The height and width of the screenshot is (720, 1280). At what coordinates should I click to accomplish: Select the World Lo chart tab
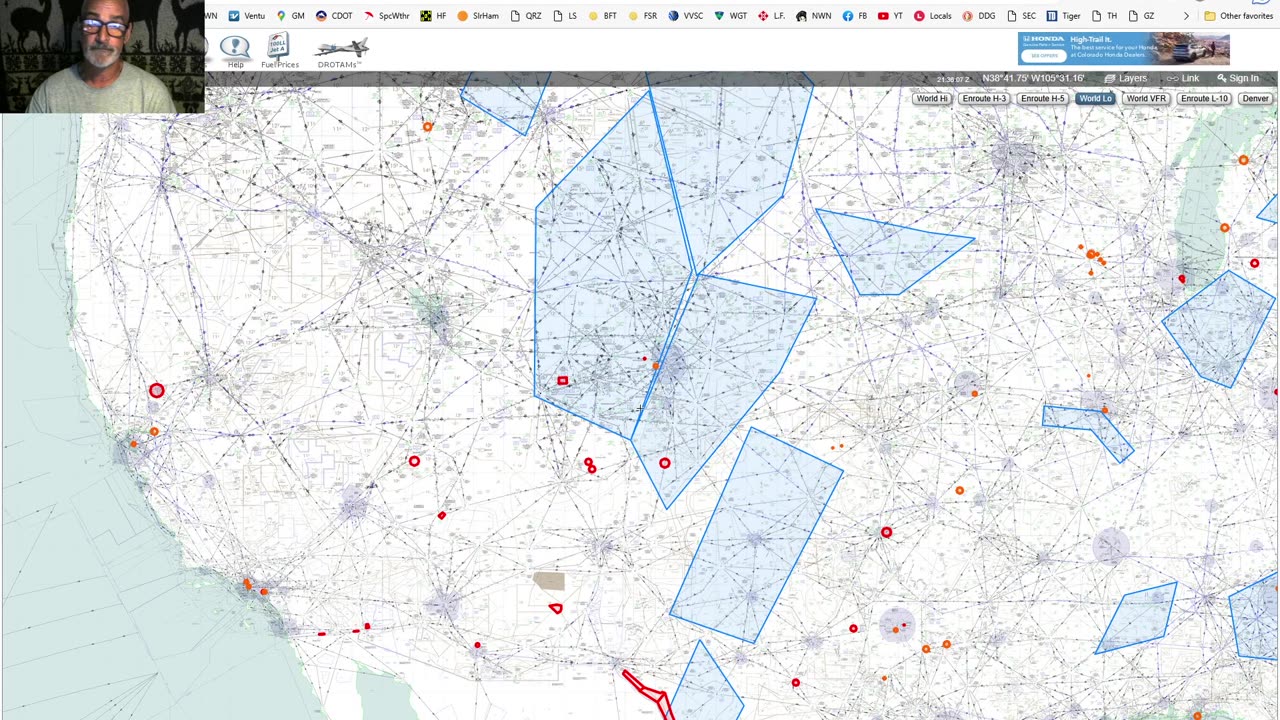(x=1095, y=99)
